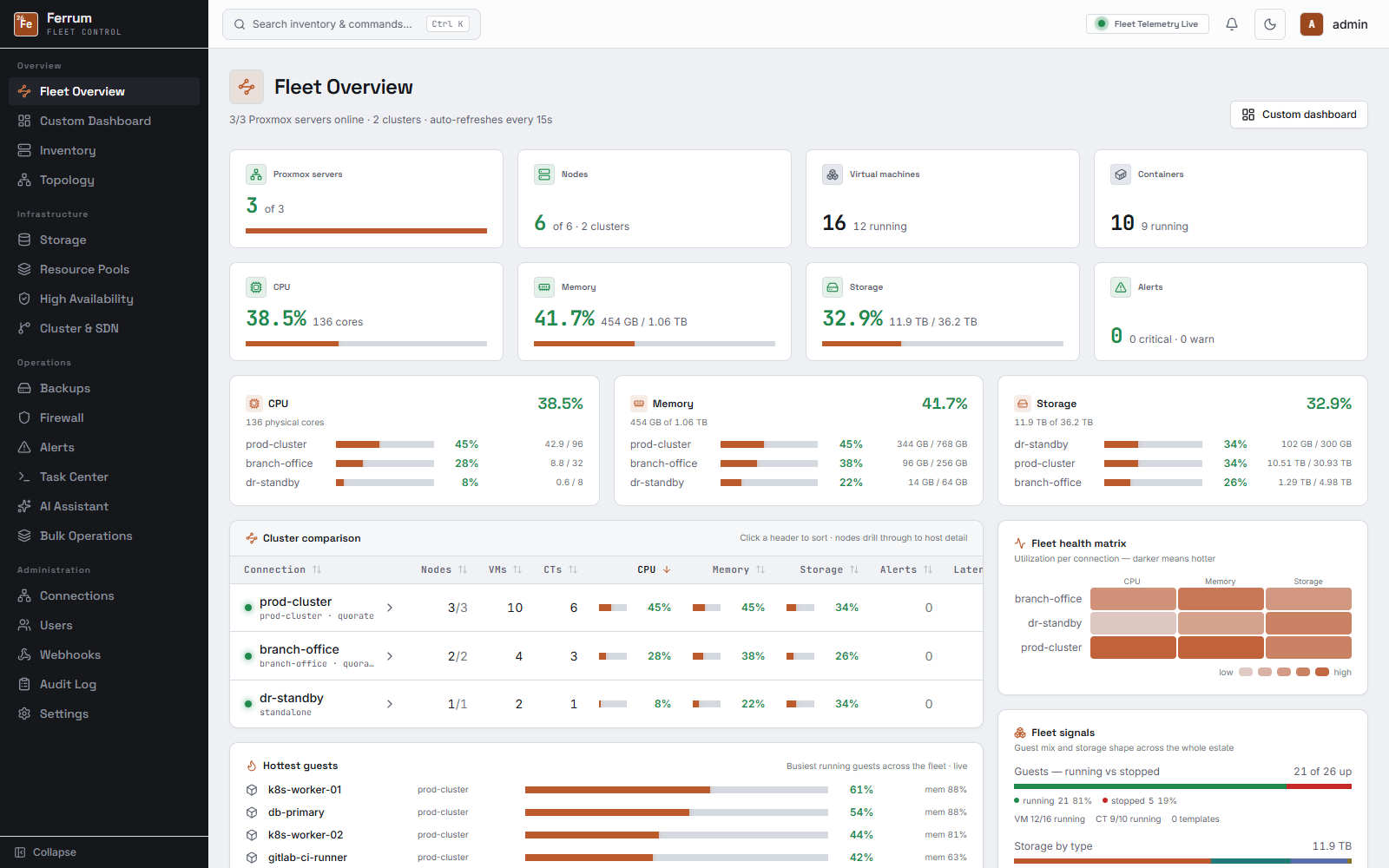Sort table by Connection column
This screenshot has height=868, width=1389.
pyautogui.click(x=283, y=569)
